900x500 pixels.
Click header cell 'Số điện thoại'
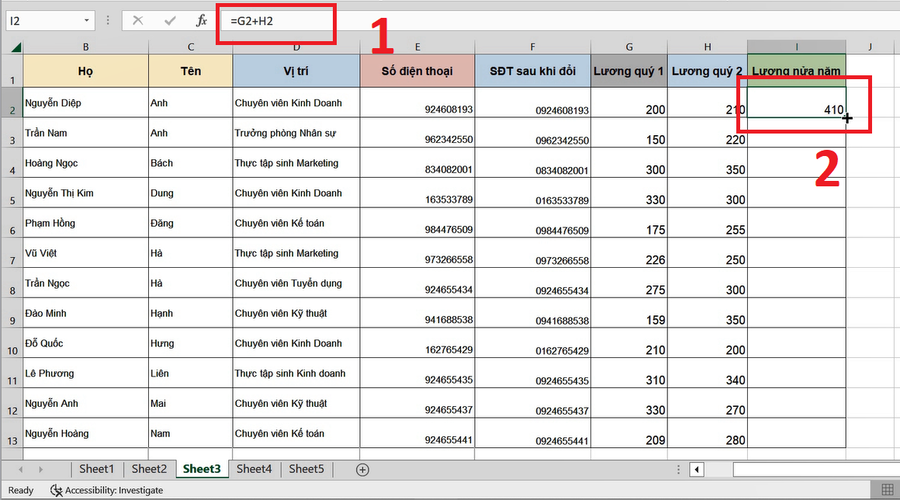417,71
